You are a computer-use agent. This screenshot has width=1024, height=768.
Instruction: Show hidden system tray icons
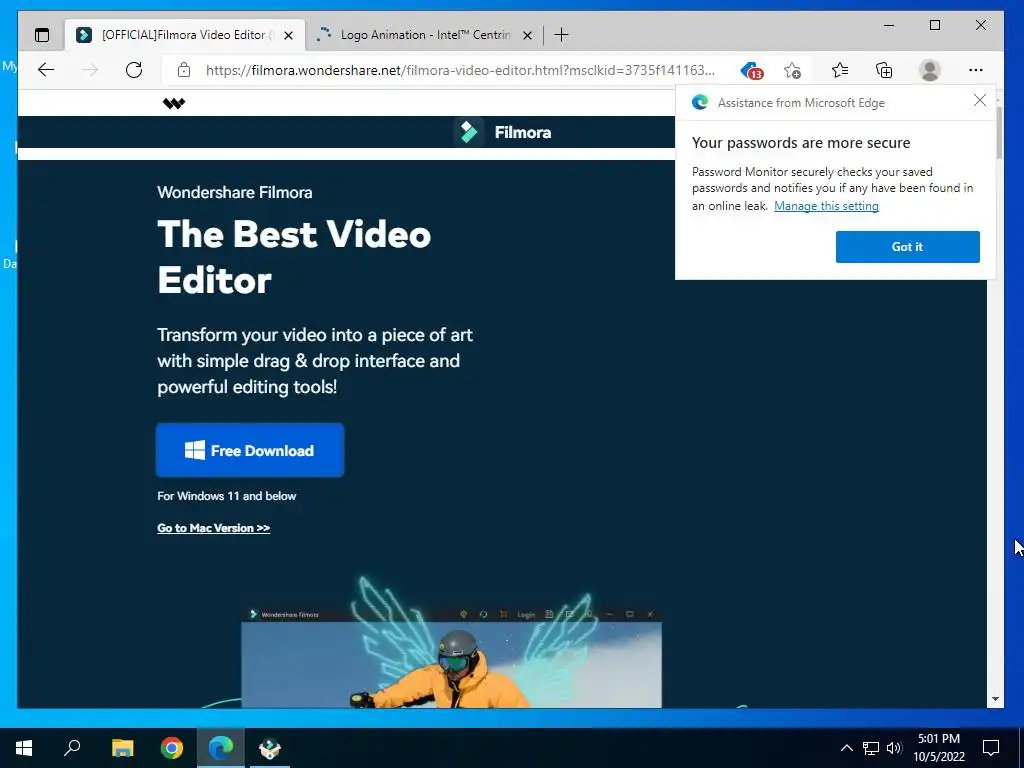(846, 748)
